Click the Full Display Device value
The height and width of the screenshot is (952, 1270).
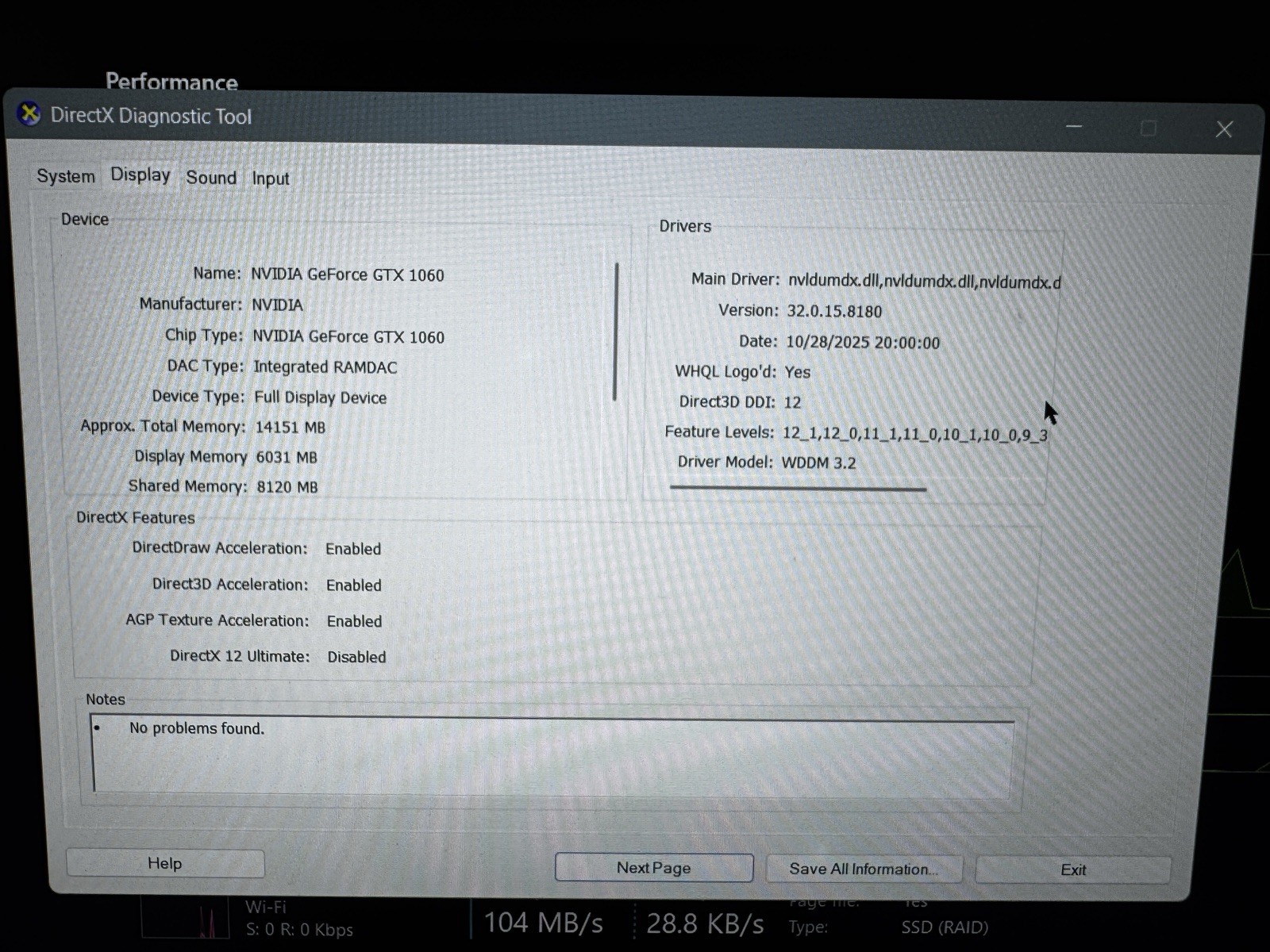321,397
